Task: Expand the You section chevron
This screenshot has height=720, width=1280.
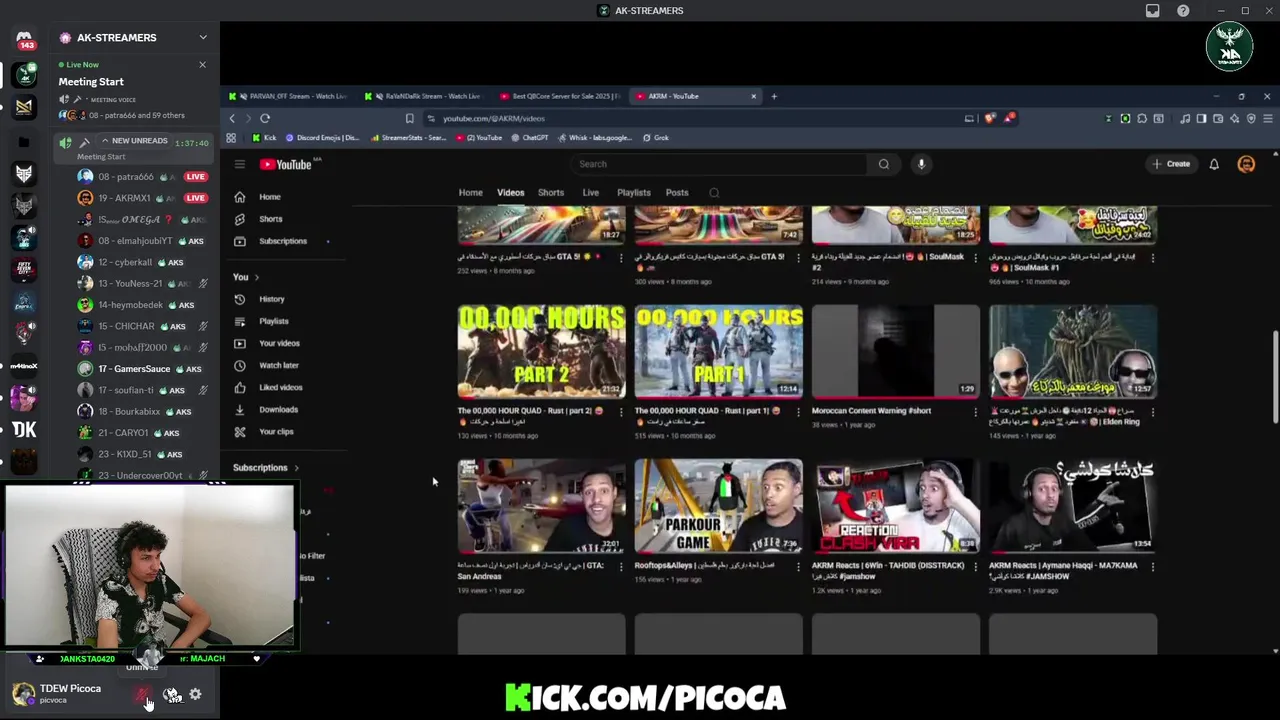Action: coord(256,277)
